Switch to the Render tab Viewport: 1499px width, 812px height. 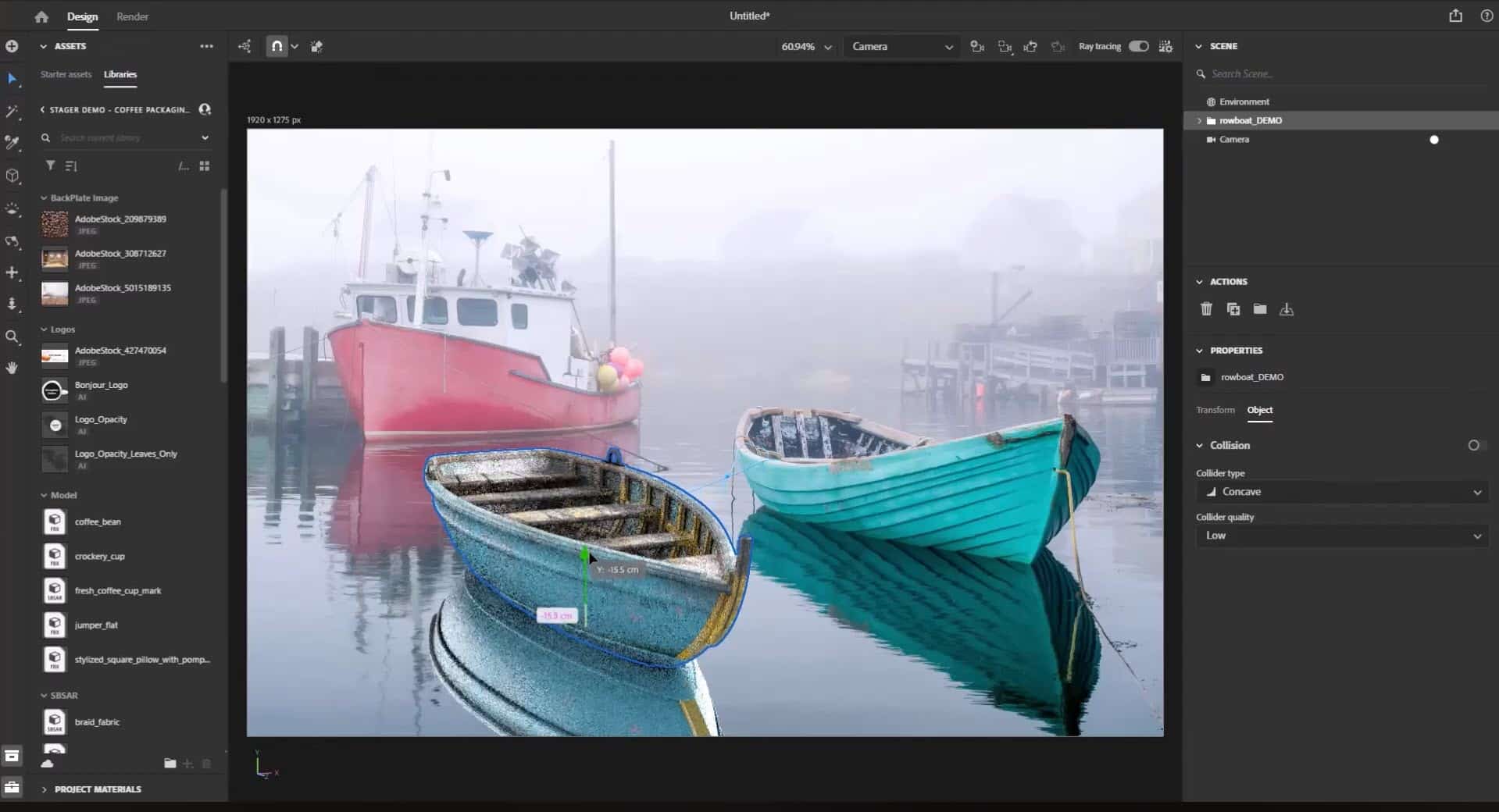[x=132, y=16]
